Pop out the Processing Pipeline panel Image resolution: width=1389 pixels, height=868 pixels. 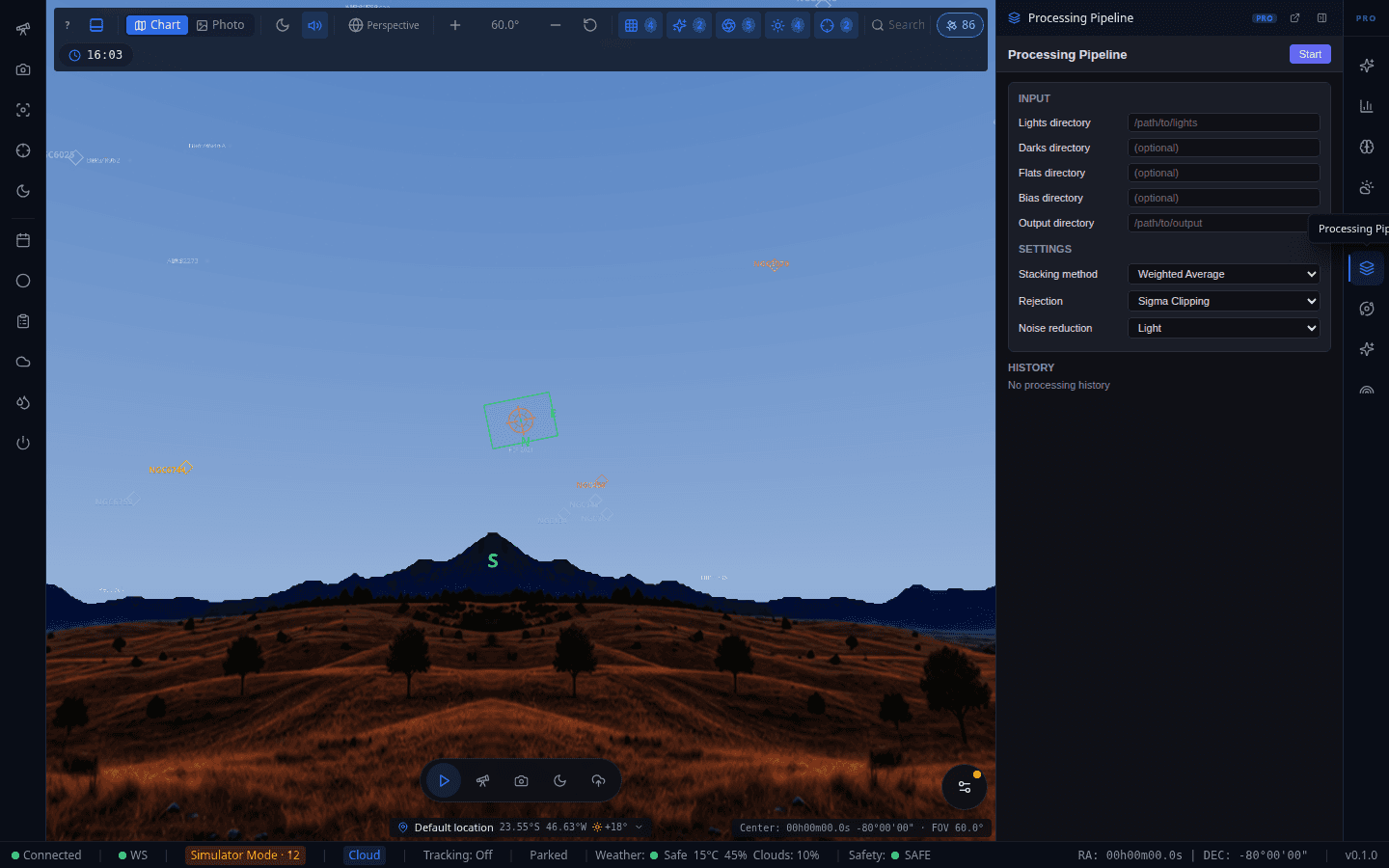tap(1294, 17)
